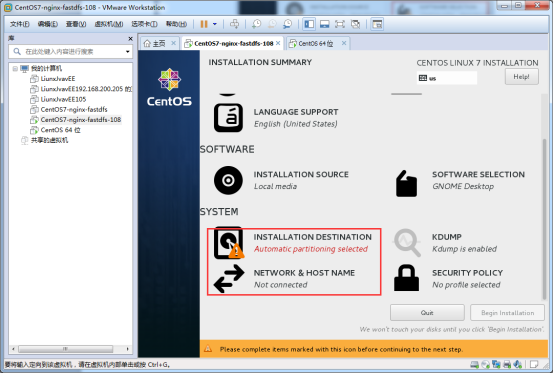Click the console view toolbar icon
553x373 pixels.
pos(377,24)
